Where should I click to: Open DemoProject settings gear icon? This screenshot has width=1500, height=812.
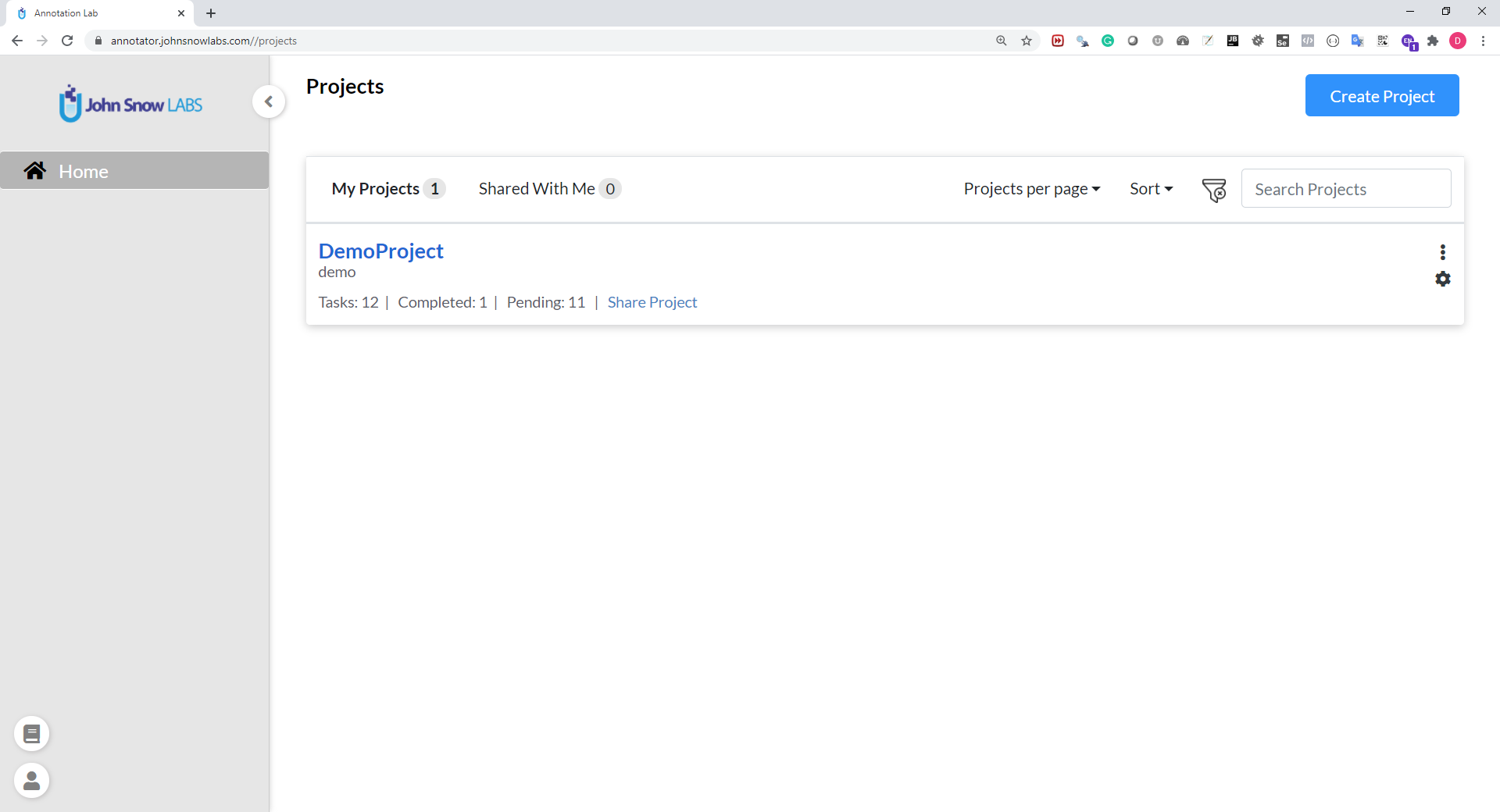(1443, 279)
